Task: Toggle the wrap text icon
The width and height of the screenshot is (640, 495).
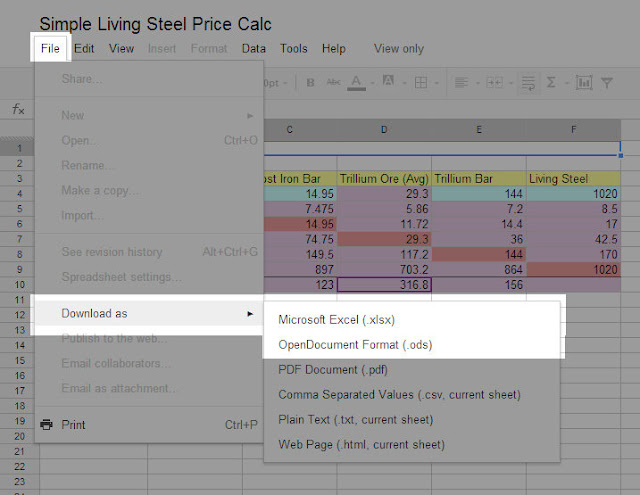Action: pos(529,83)
